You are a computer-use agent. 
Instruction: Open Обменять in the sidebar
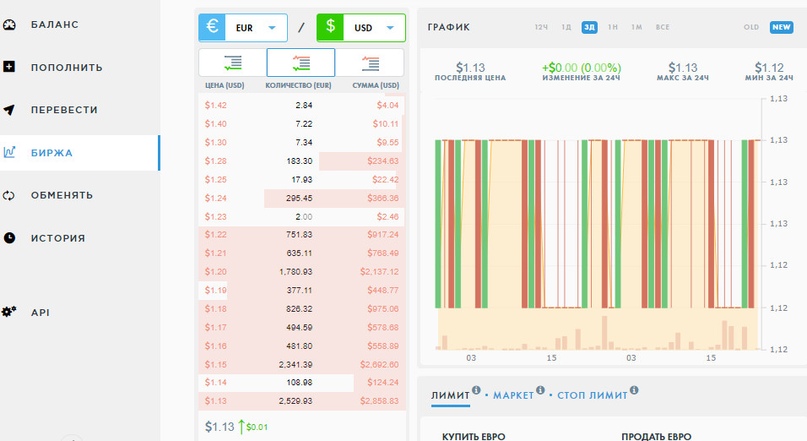62,195
